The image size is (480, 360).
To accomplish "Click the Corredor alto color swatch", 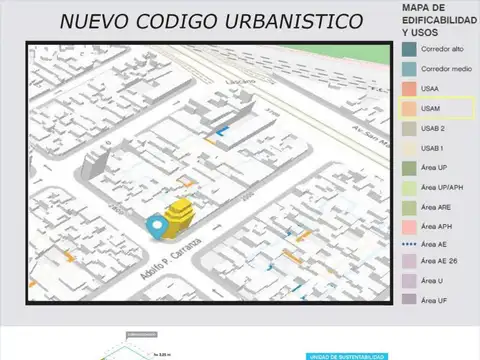I will click(409, 49).
